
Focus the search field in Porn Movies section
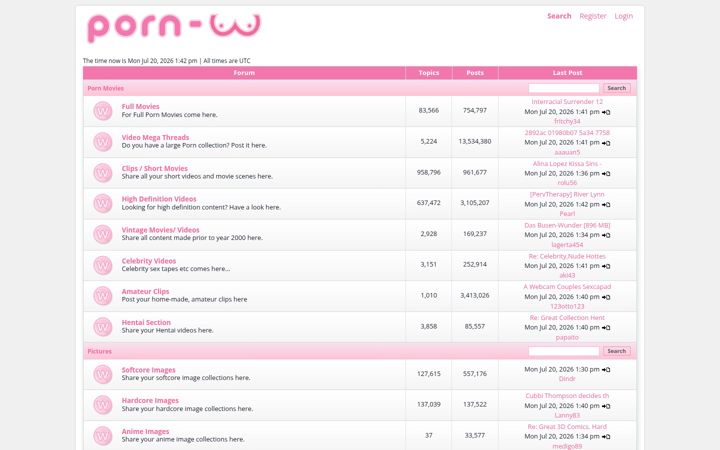[x=564, y=88]
